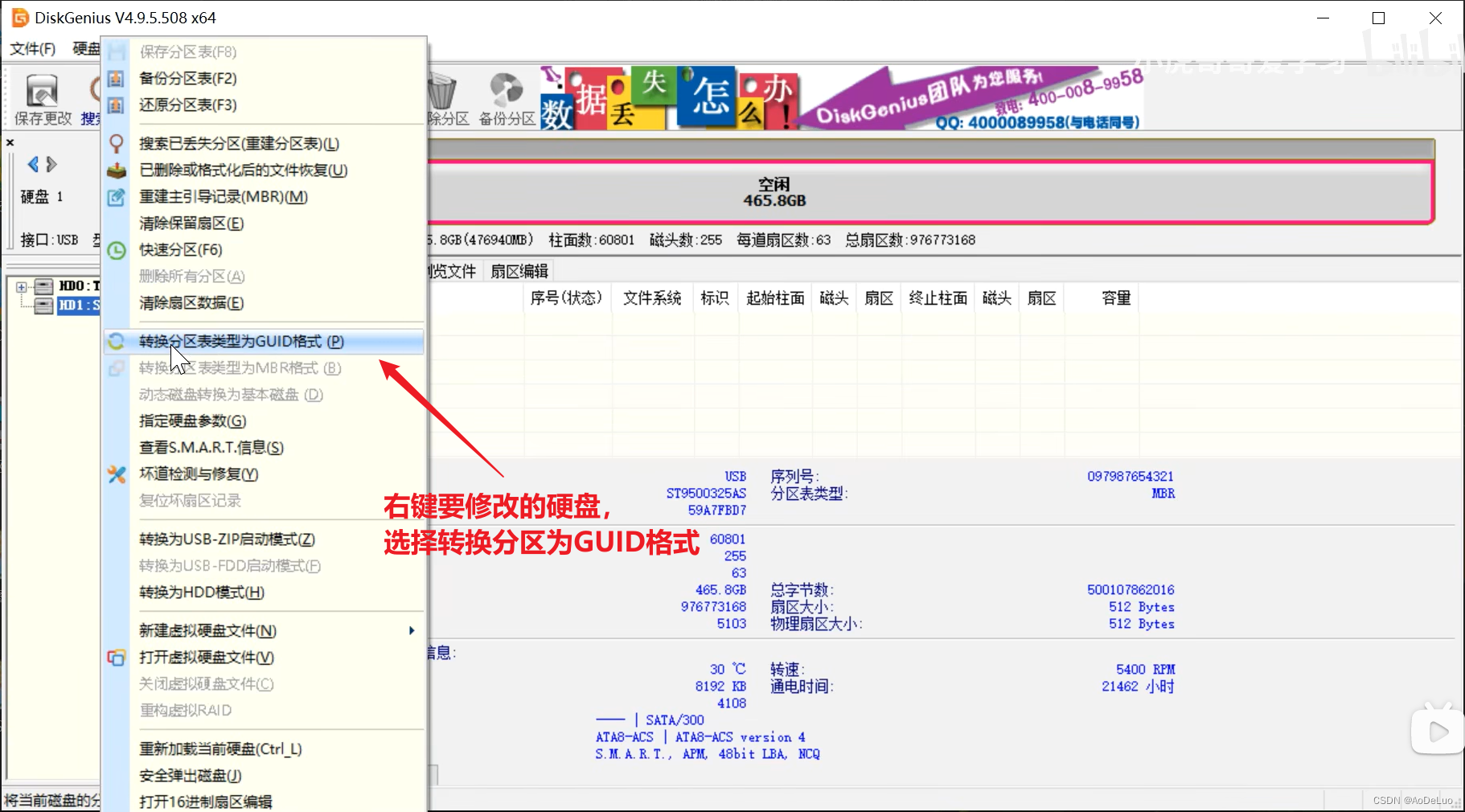The height and width of the screenshot is (812, 1465).
Task: Switch to the 扇区编辑 tab
Action: click(x=519, y=271)
